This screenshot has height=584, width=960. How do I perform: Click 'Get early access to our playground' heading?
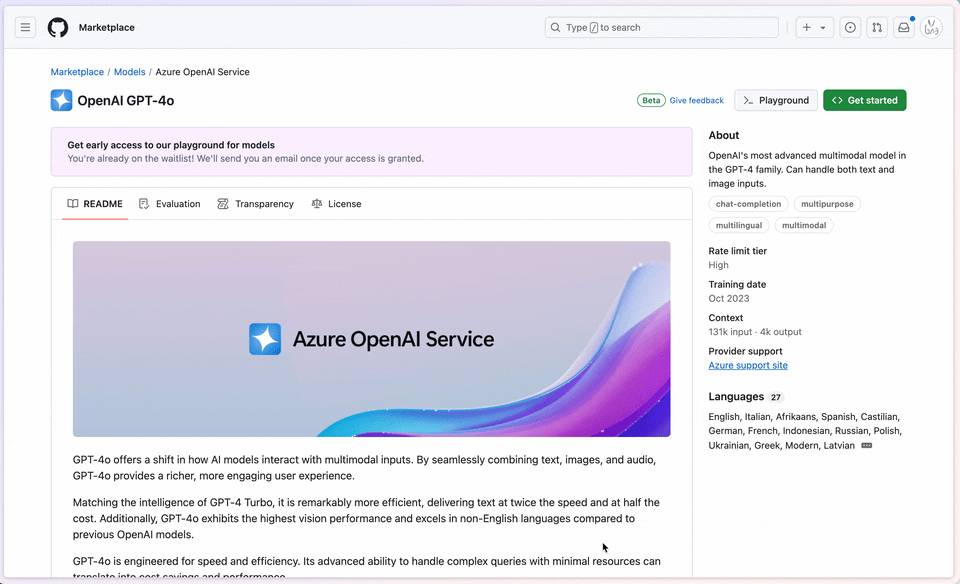coord(171,145)
